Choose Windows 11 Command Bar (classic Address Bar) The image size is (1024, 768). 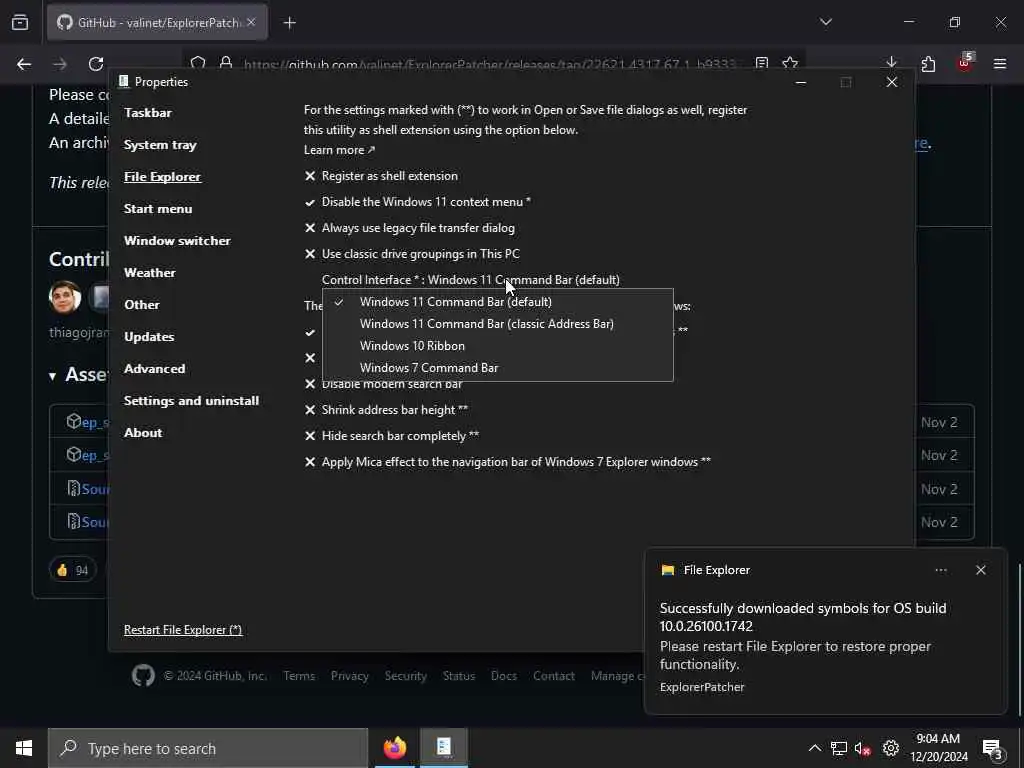pos(498,324)
